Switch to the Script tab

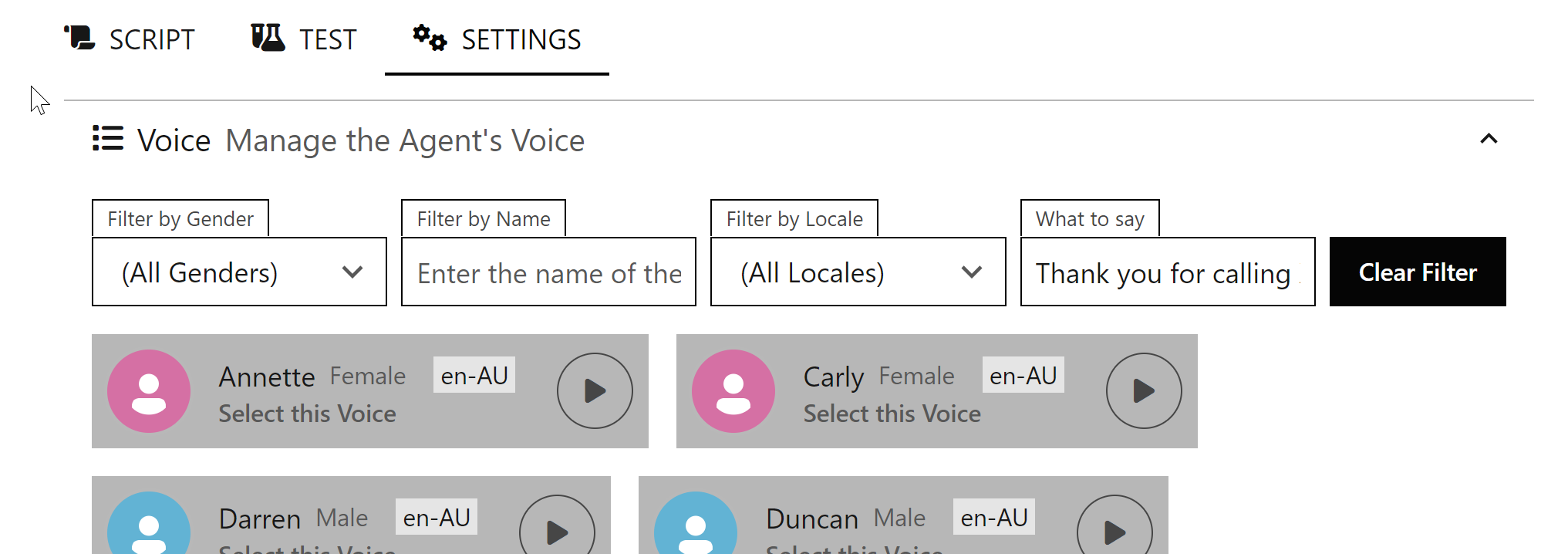coord(130,39)
